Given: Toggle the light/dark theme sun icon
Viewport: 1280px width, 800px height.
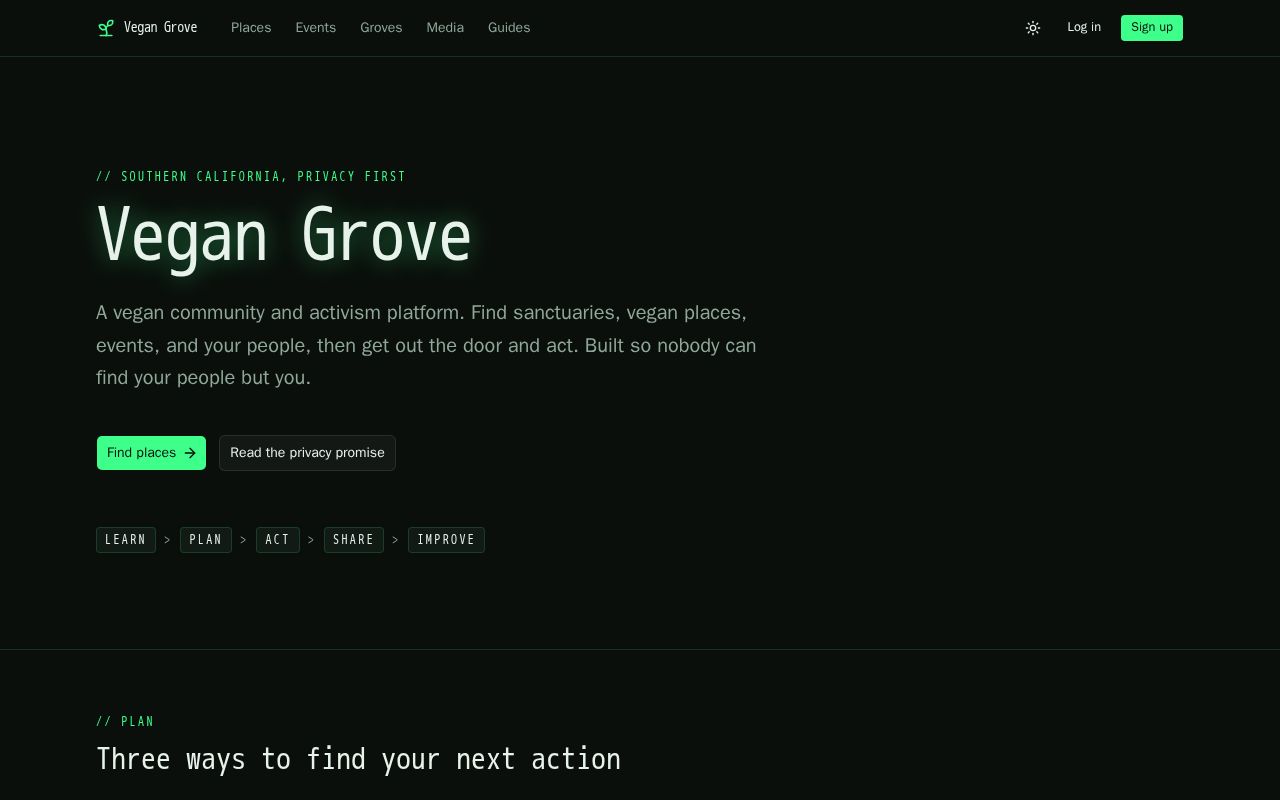Looking at the screenshot, I should point(1033,28).
